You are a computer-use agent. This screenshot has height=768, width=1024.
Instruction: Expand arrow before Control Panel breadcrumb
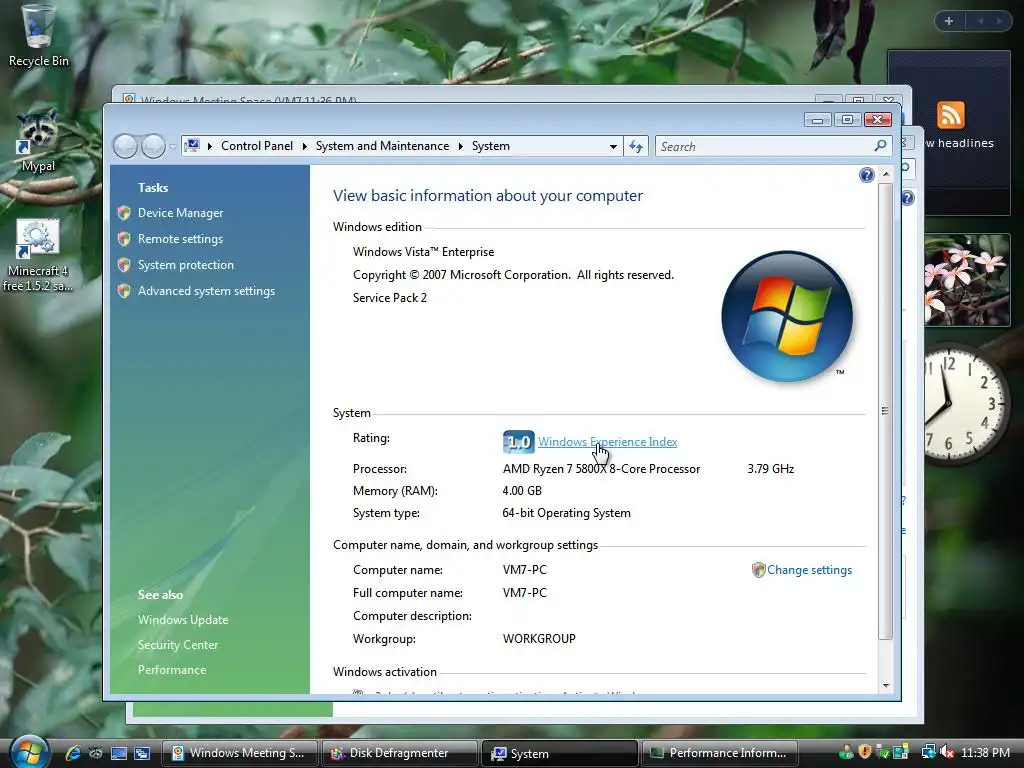tap(210, 146)
